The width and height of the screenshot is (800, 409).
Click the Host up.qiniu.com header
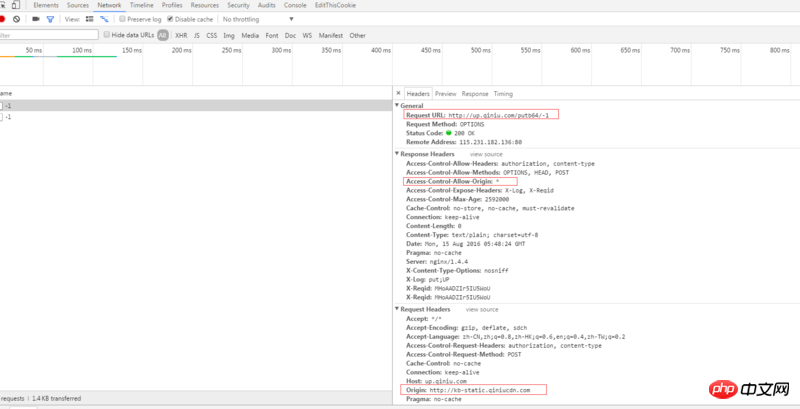(x=436, y=381)
